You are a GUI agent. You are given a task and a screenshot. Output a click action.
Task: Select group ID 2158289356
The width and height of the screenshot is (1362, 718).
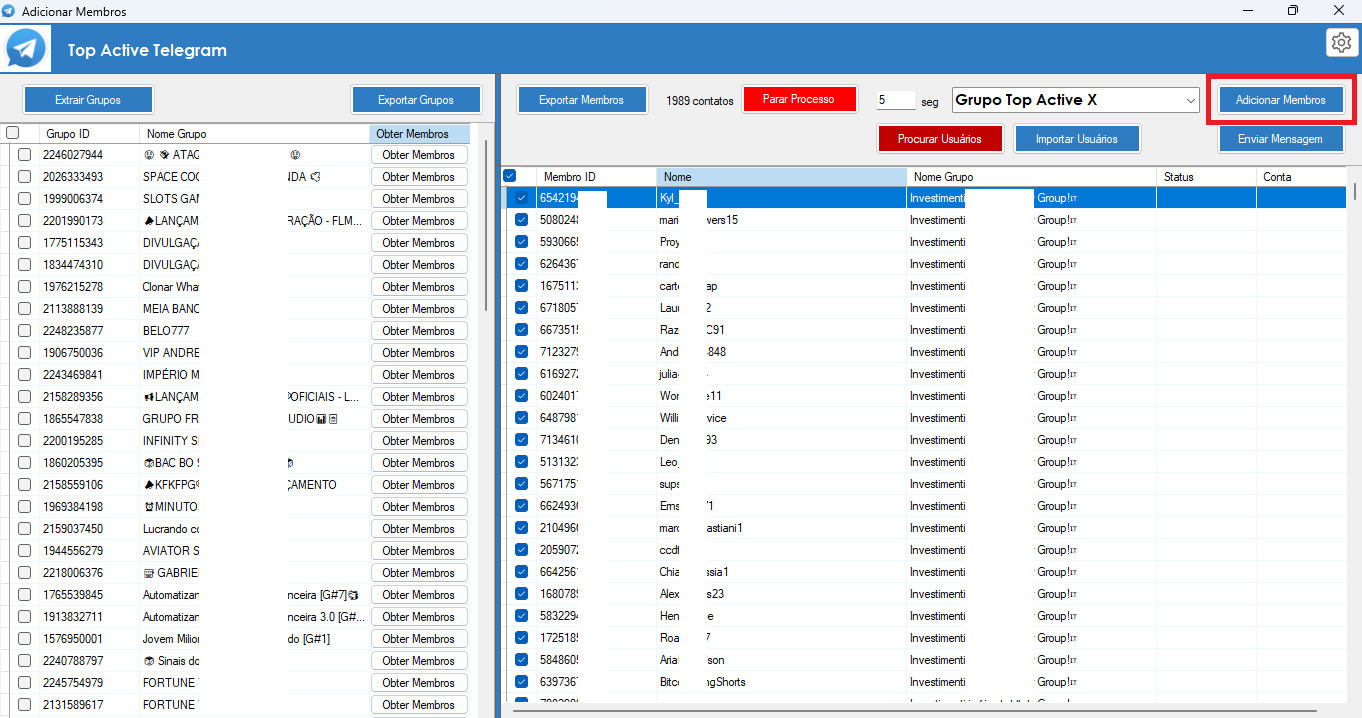click(72, 397)
